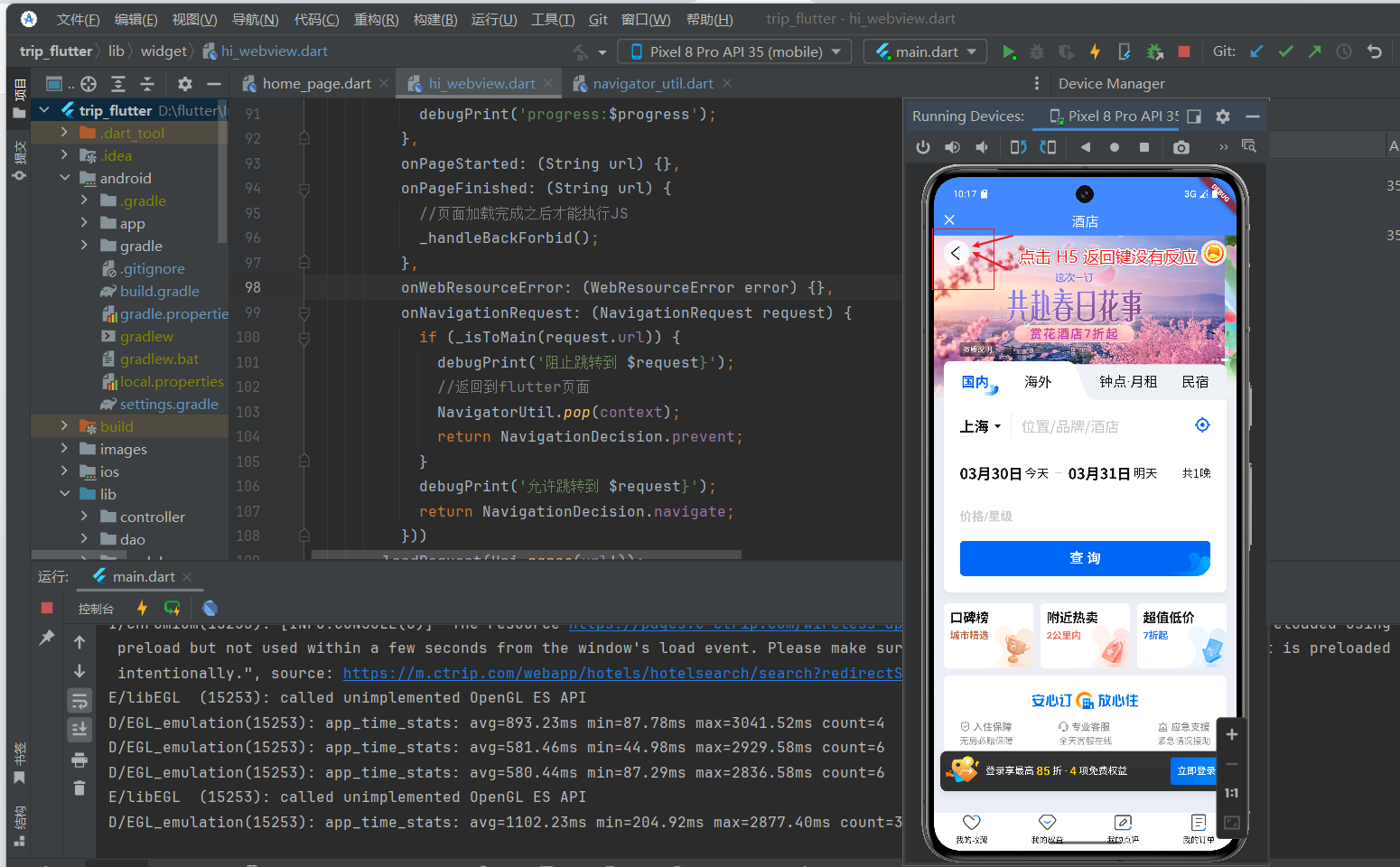Image resolution: width=1400 pixels, height=867 pixels.
Task: Expand all in project panel toolbar
Action: pos(118,84)
